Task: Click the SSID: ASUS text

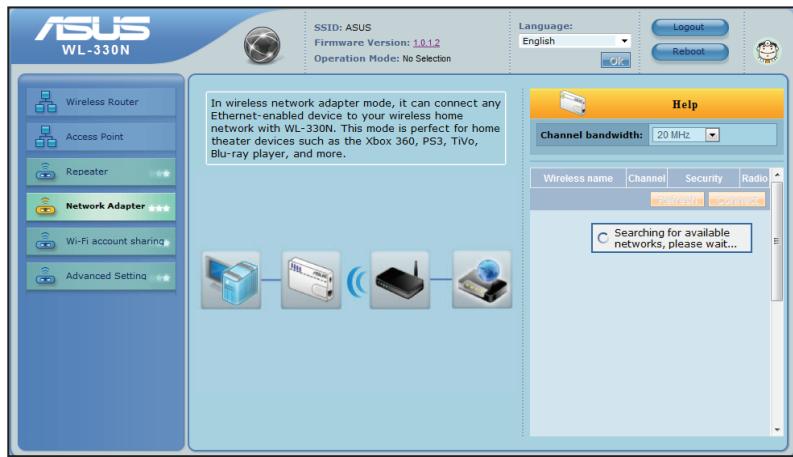Action: coord(342,28)
